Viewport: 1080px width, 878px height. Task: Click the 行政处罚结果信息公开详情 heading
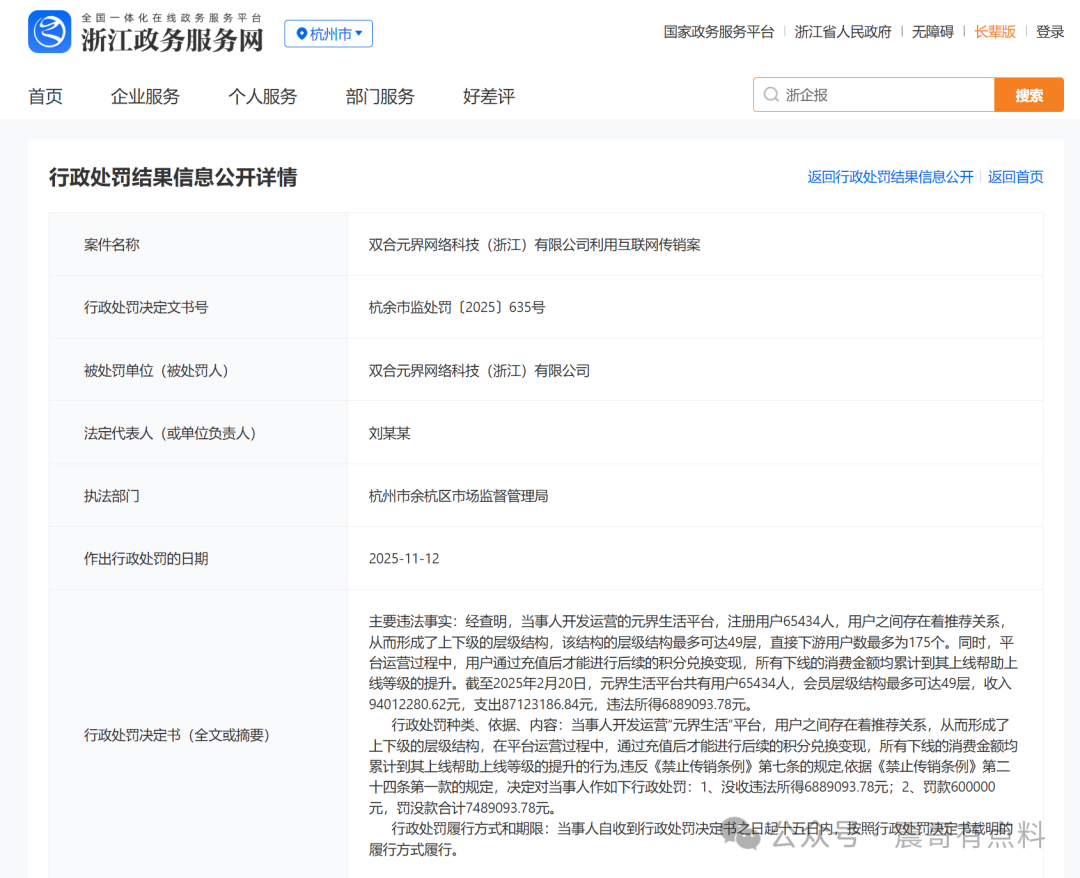click(x=173, y=178)
